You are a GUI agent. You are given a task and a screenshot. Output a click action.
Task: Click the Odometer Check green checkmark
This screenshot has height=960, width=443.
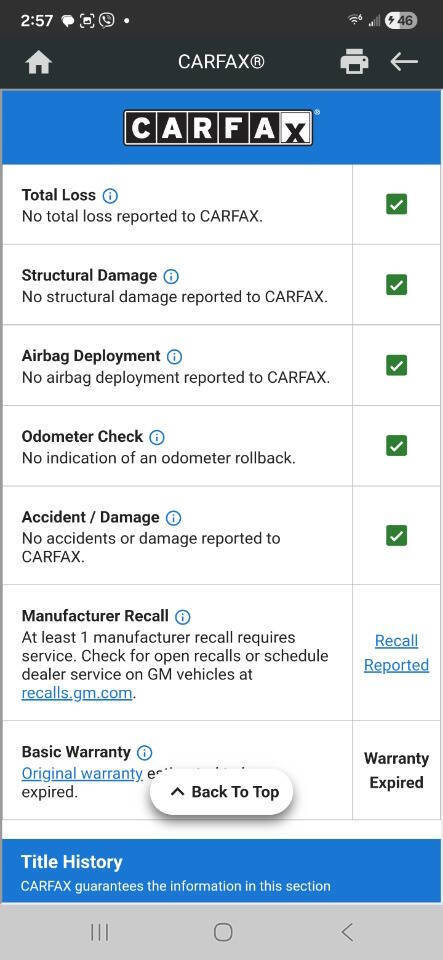(396, 445)
